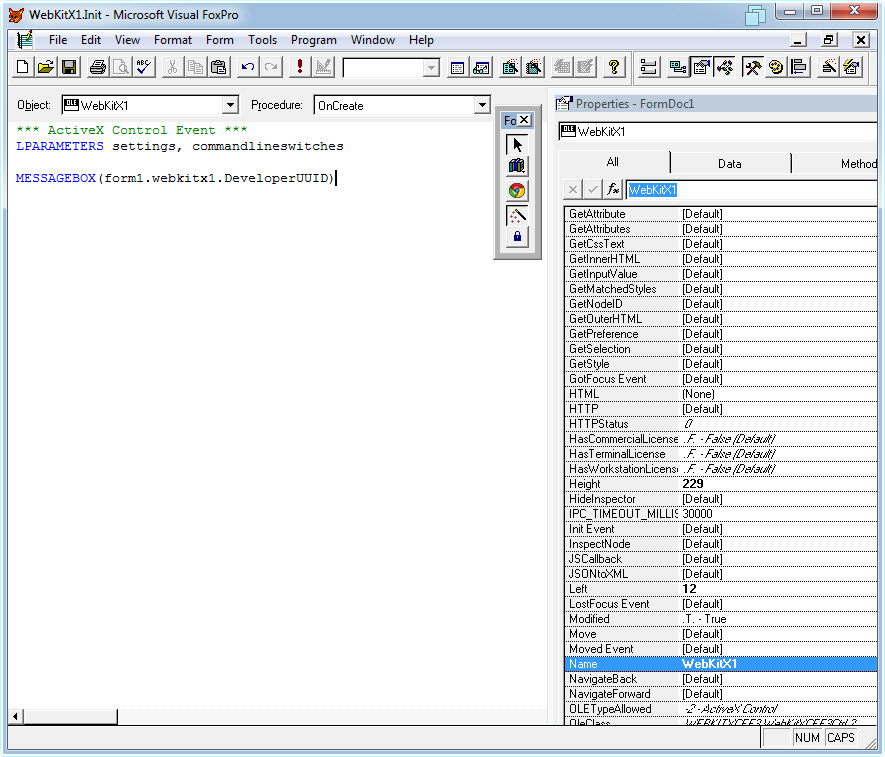The width and height of the screenshot is (885, 757).
Task: Run the form with the red exclamation icon
Action: 300,67
